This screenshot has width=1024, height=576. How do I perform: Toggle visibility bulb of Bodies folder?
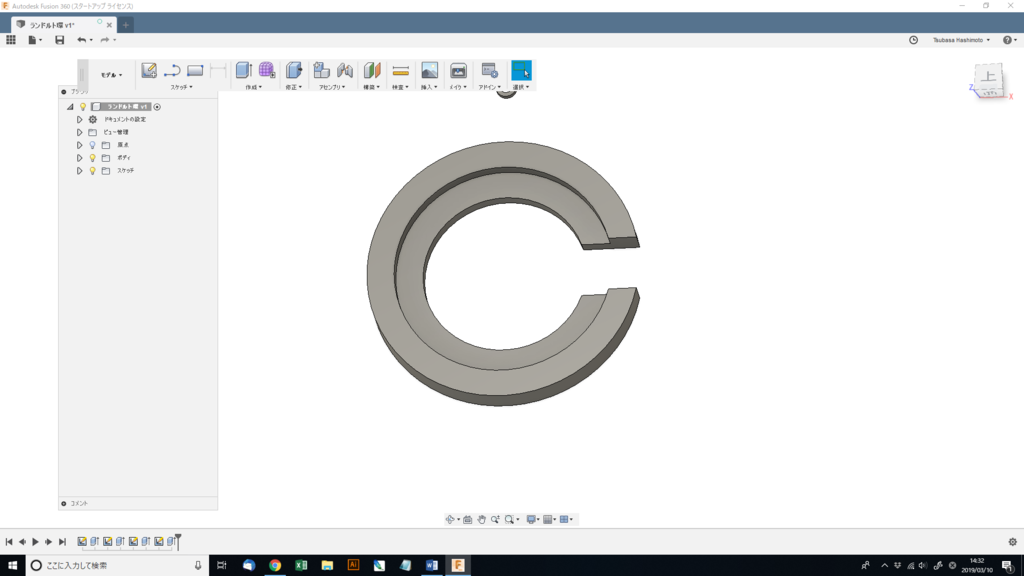point(93,158)
